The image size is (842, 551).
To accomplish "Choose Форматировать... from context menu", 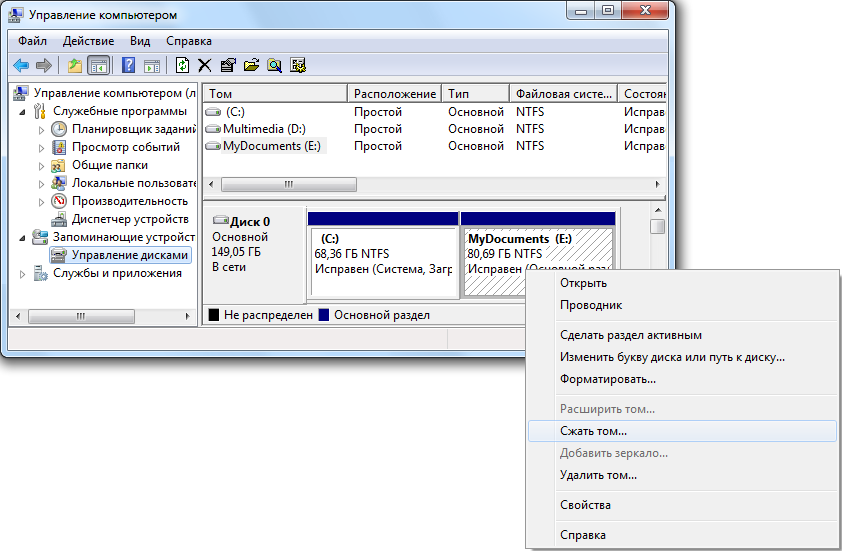I will point(682,379).
